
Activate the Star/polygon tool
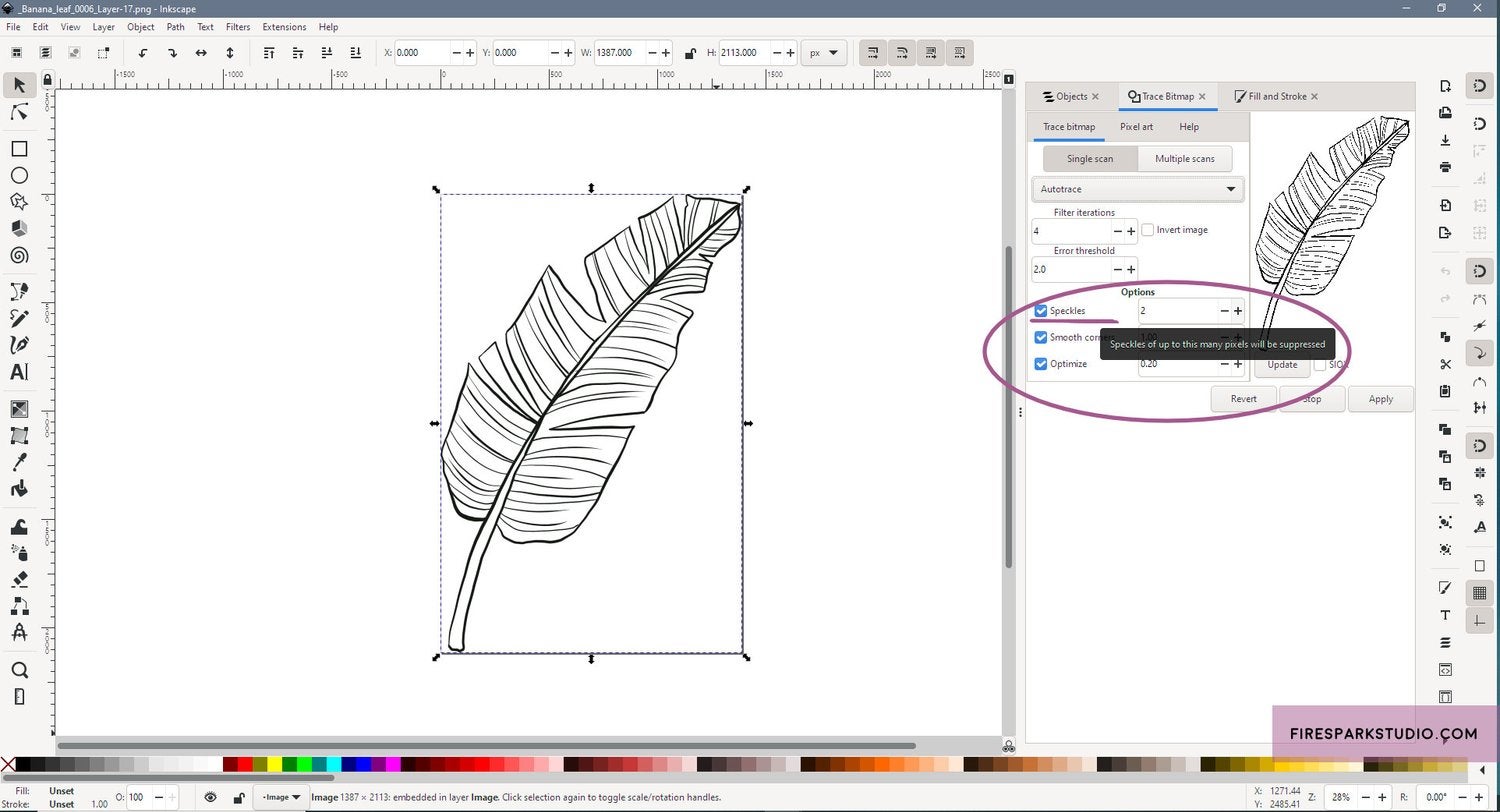[18, 202]
